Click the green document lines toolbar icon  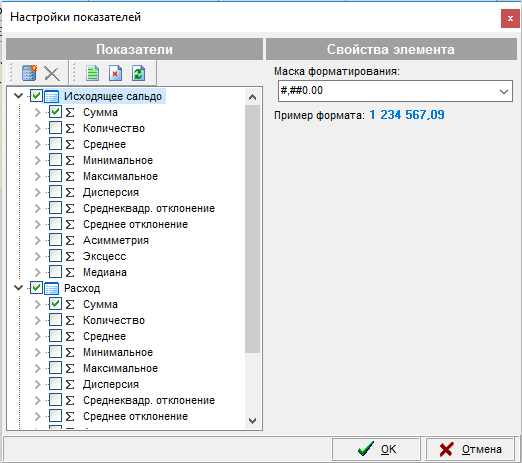(x=92, y=73)
